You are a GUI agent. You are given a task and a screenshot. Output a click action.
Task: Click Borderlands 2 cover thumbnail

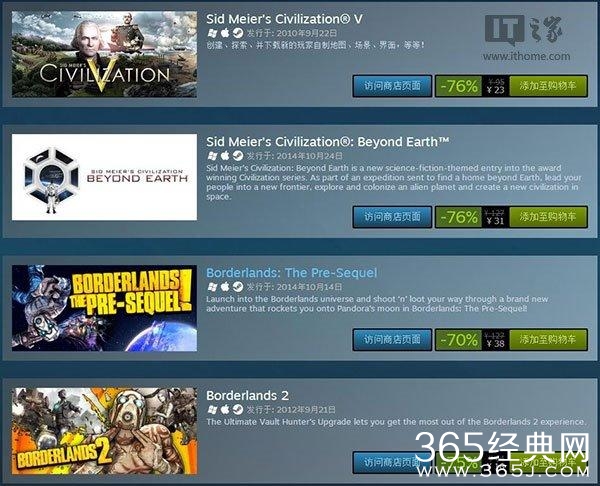(104, 431)
